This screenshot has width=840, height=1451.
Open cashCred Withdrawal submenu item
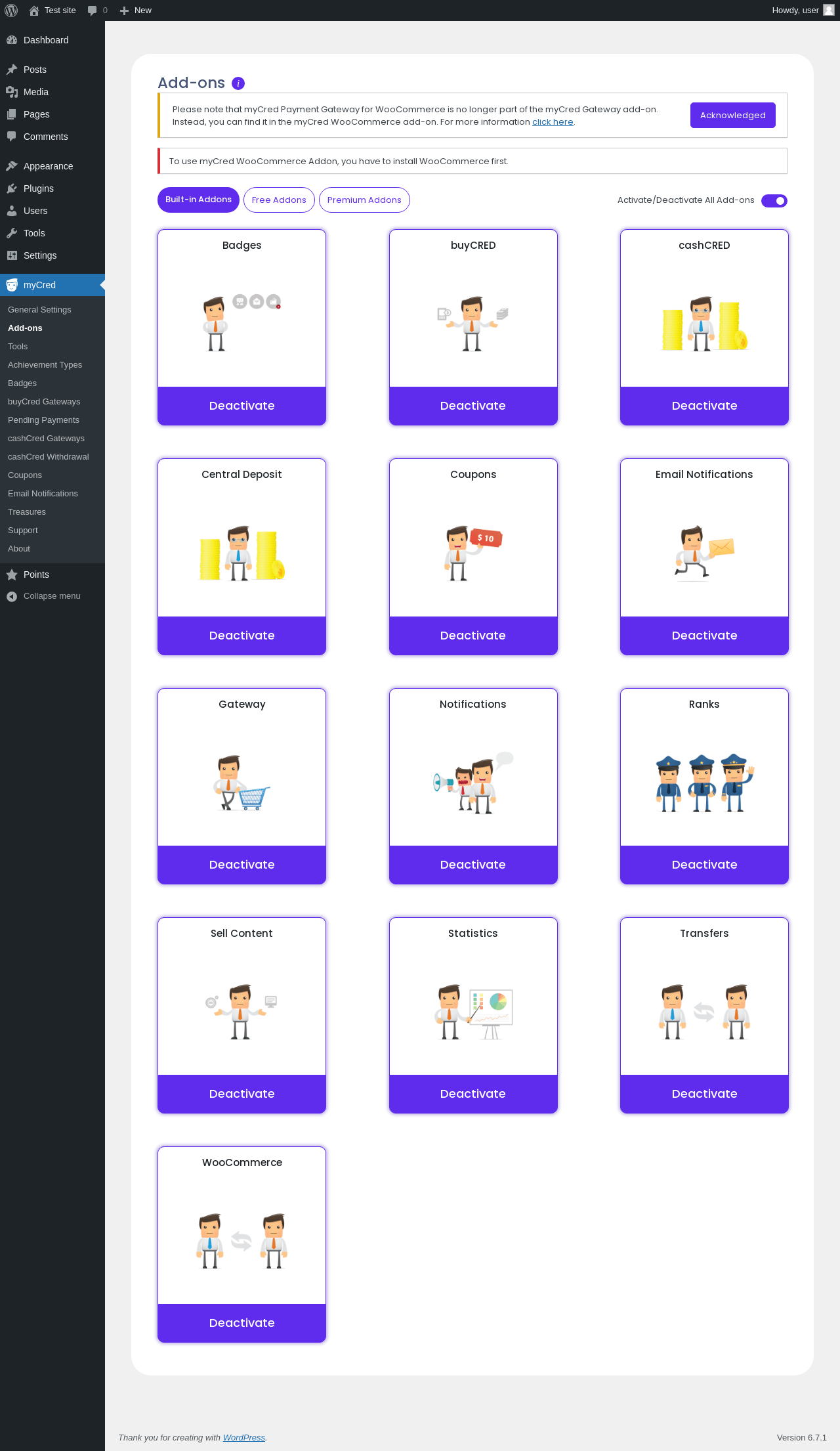[48, 457]
